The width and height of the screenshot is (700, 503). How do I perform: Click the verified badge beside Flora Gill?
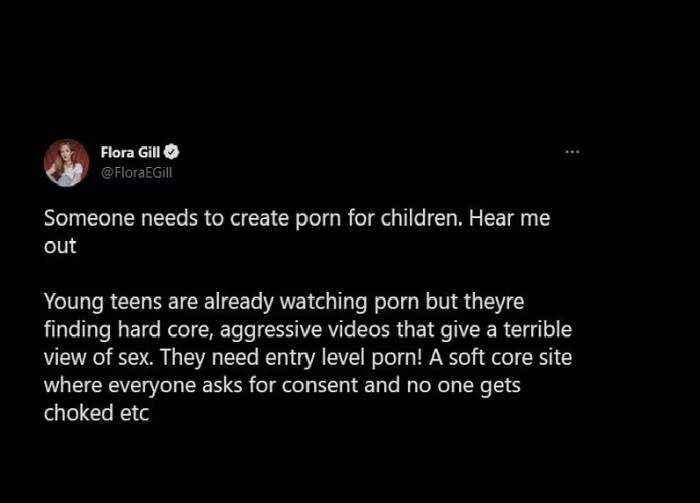tap(172, 152)
